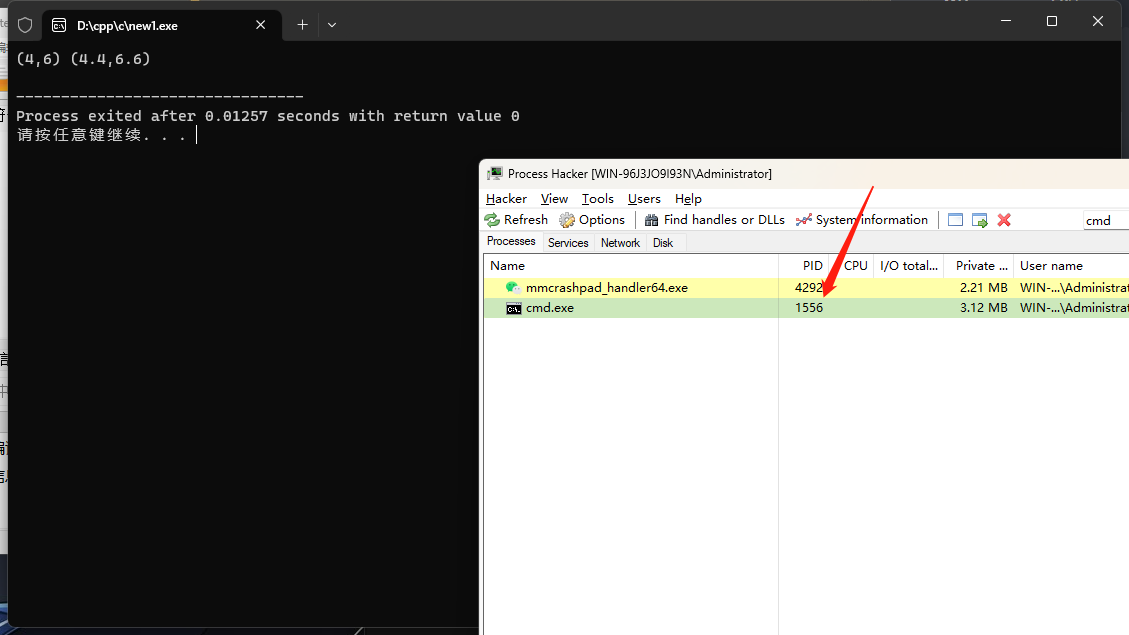Click the 2.21 MB private bytes value

coord(984,288)
